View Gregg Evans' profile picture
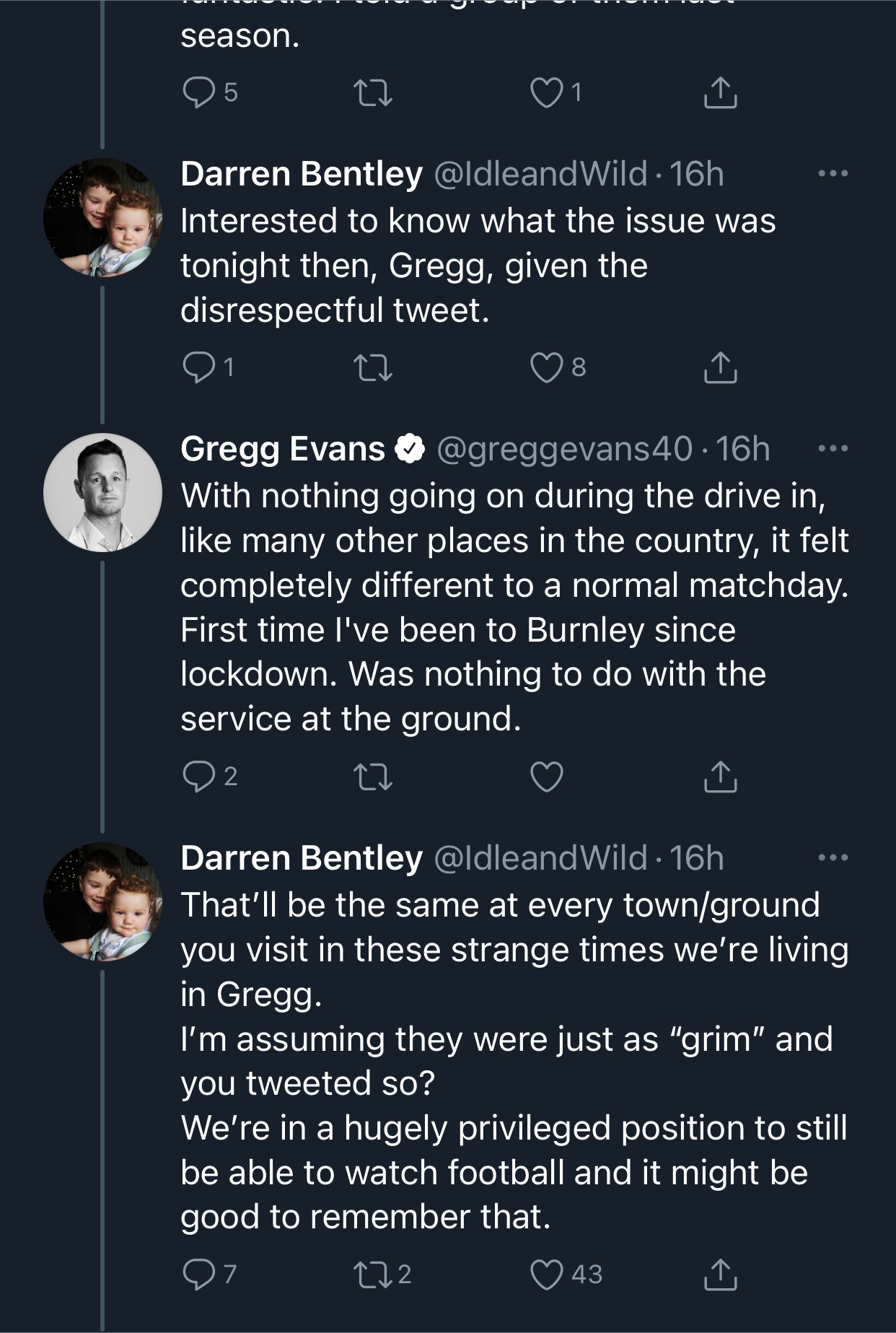Image resolution: width=896 pixels, height=1333 pixels. pos(102,492)
